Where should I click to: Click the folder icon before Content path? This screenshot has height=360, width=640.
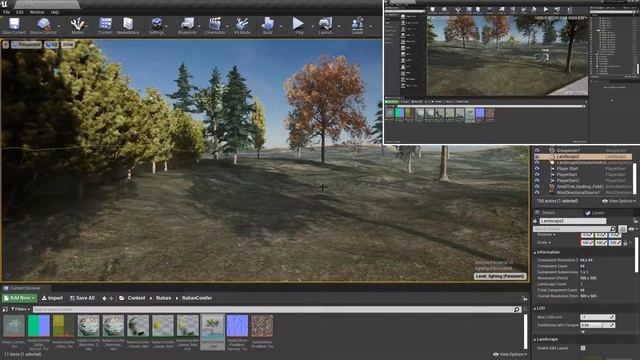(122, 298)
